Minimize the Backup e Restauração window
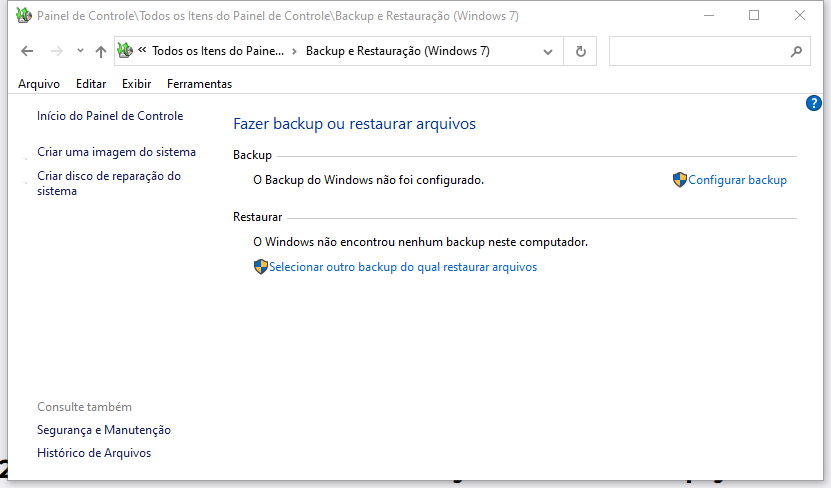 click(x=709, y=15)
